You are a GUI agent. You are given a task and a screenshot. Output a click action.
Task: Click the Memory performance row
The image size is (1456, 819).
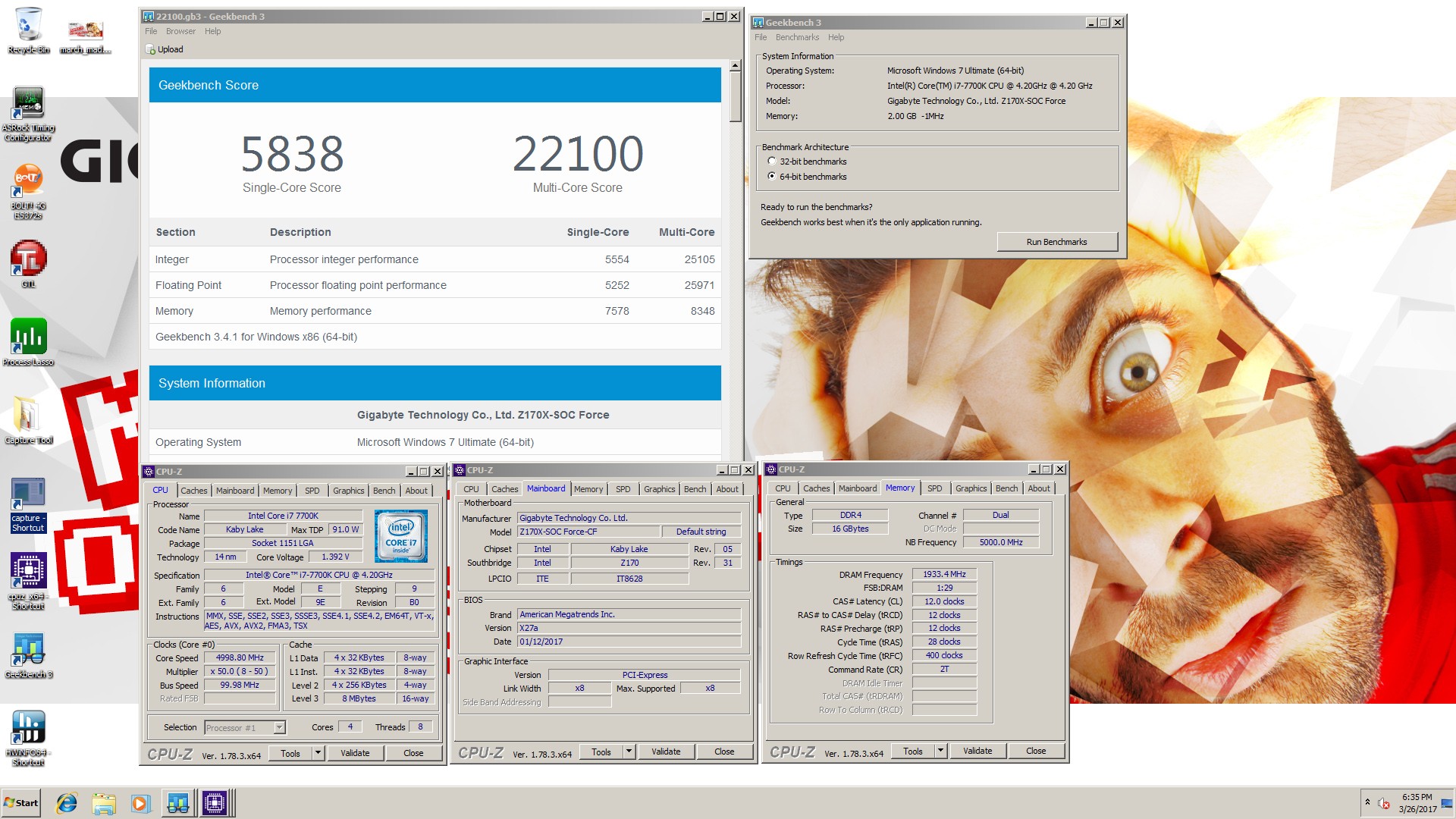point(435,311)
